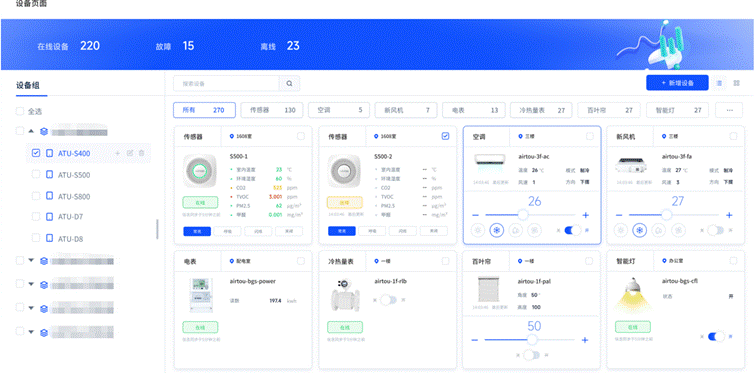Toggle the airtou-1f-pal blind switch
This screenshot has height=373, width=755.
coord(532,356)
